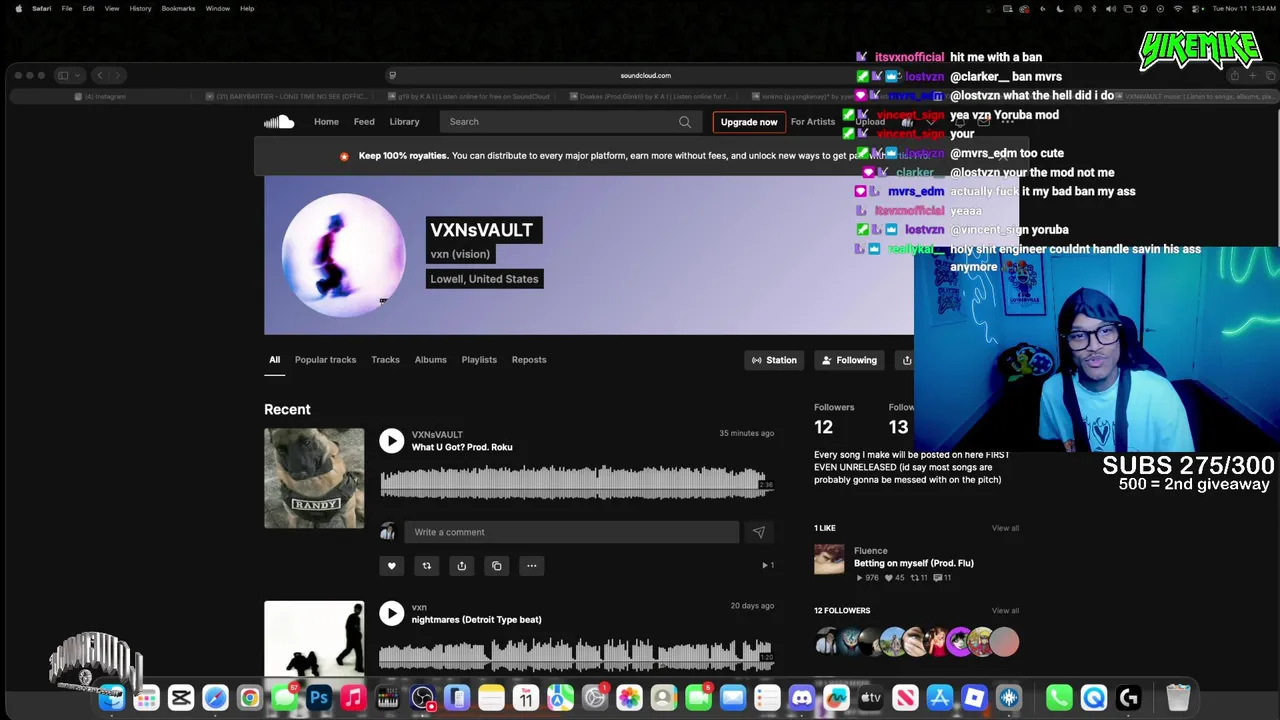Click the profile share icon next to Following
1280x720 pixels.
907,360
